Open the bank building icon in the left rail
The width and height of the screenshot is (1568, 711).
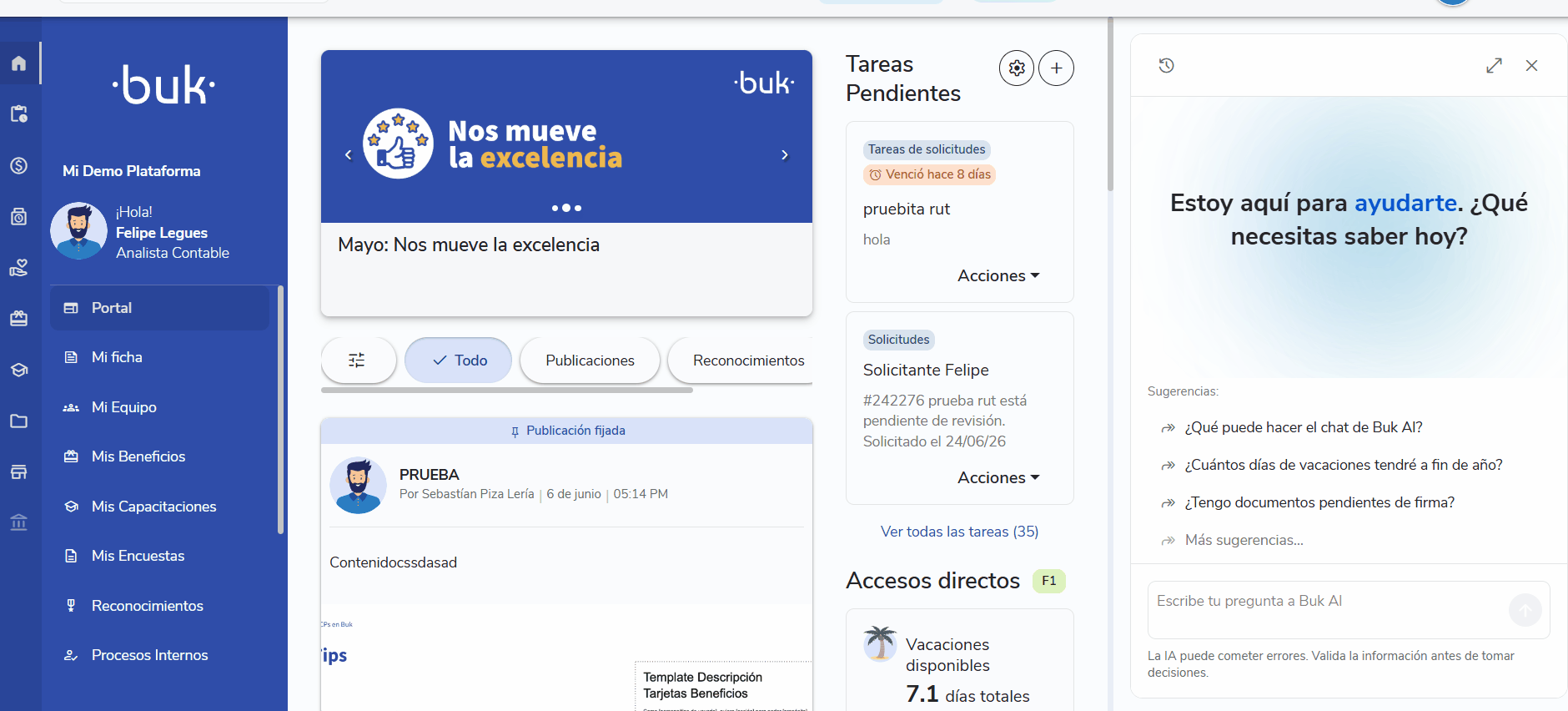point(18,523)
